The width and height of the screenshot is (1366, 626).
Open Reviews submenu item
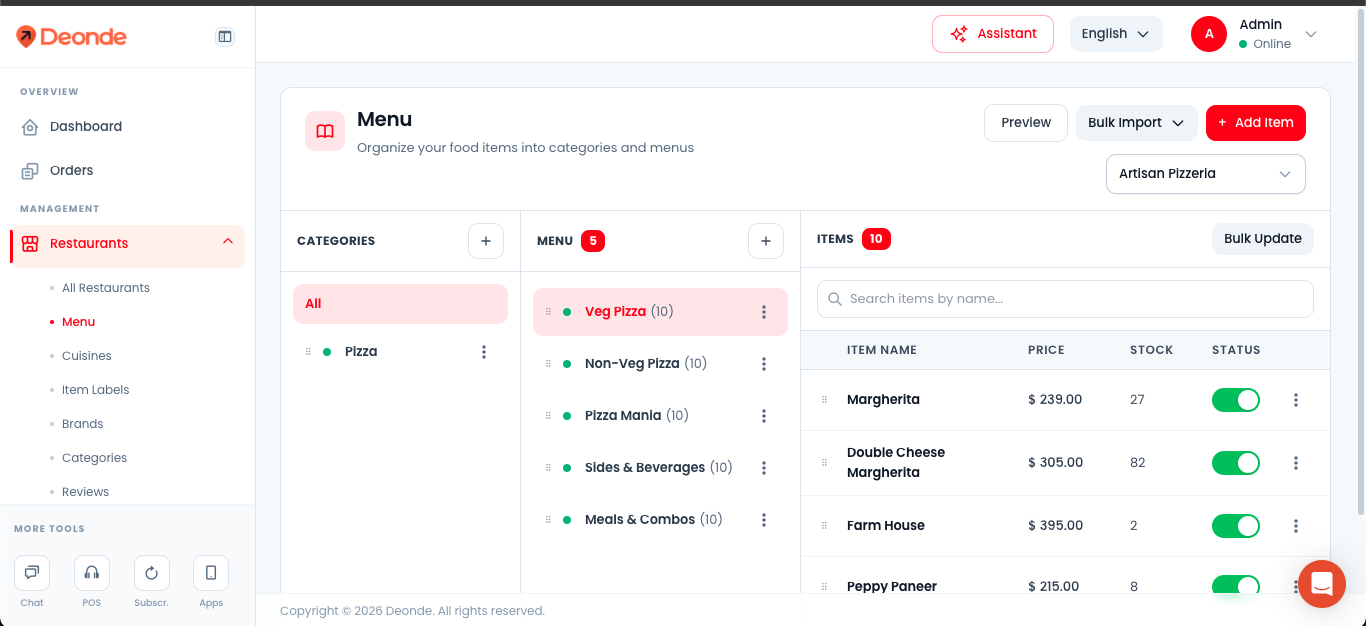click(86, 492)
